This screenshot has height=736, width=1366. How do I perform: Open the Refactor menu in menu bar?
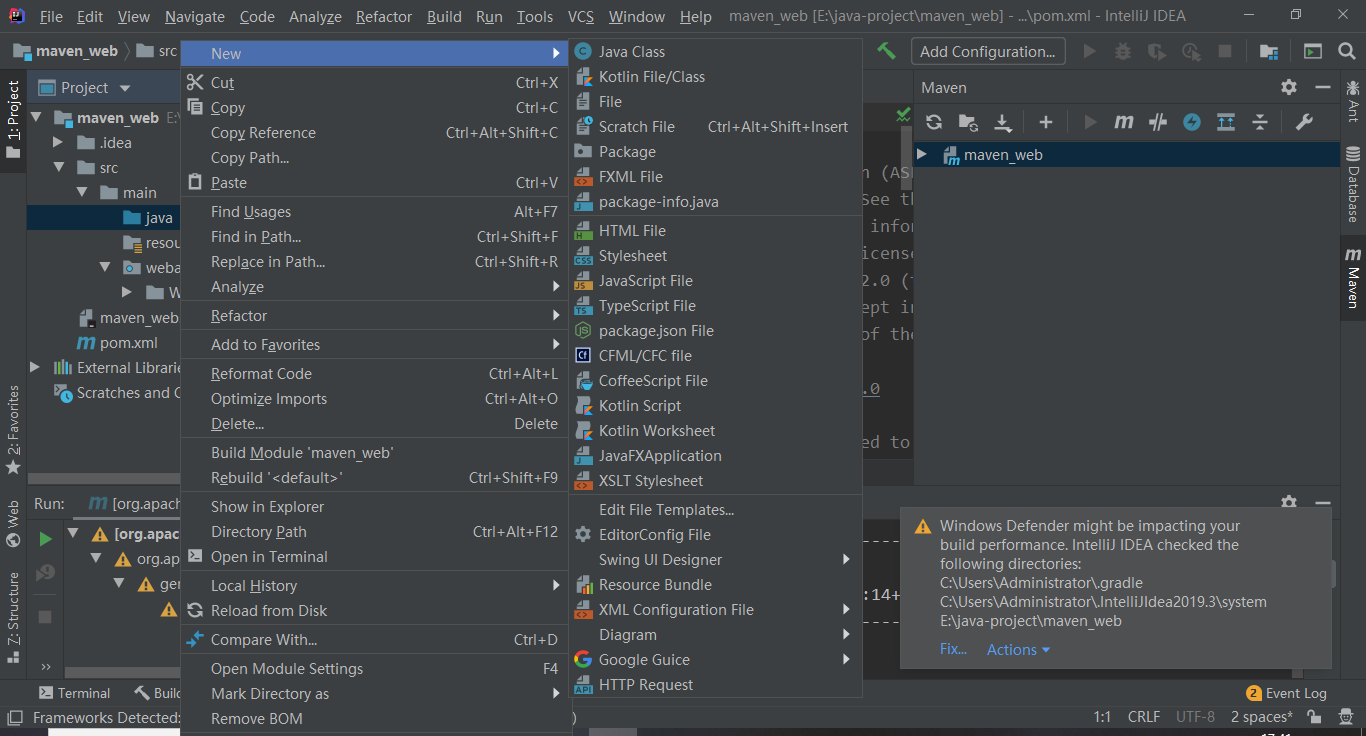(384, 16)
